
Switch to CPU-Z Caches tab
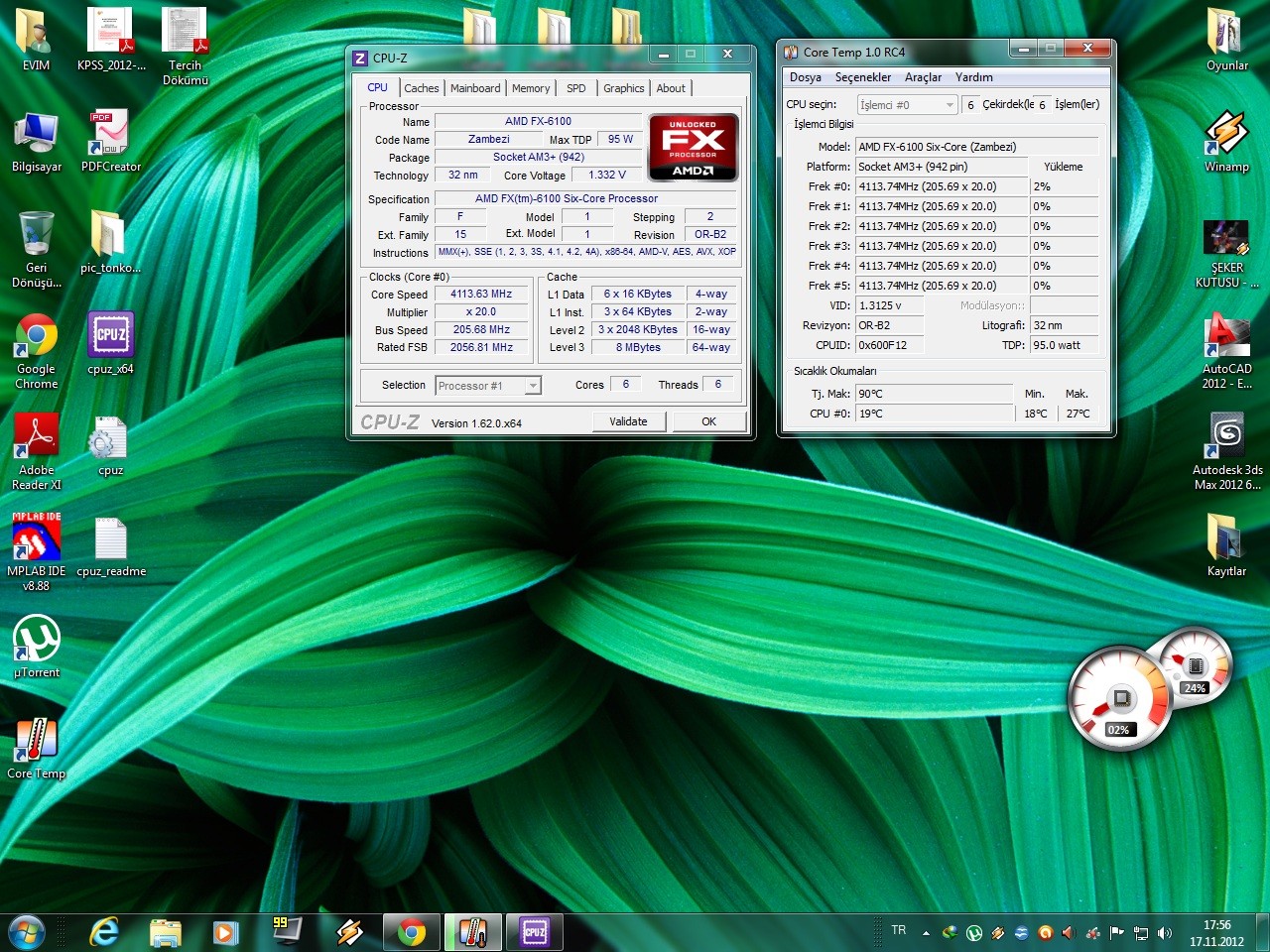click(421, 88)
